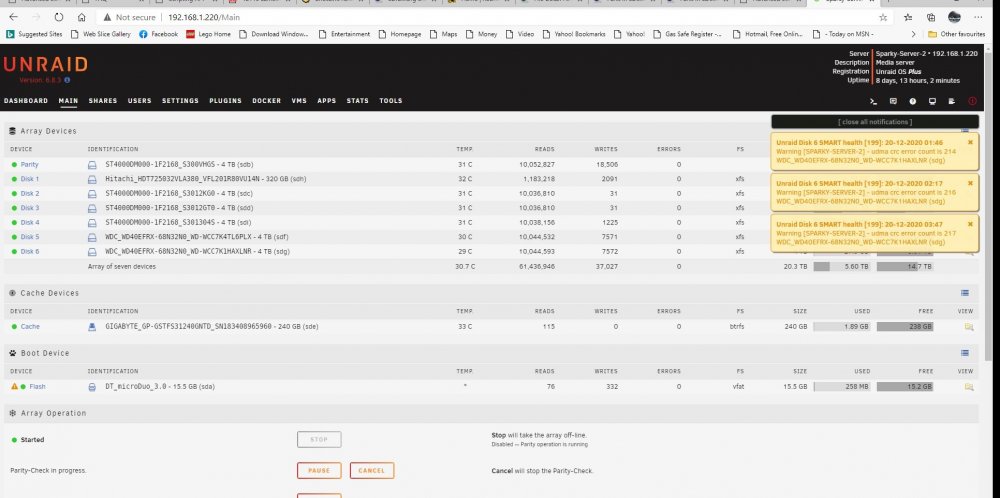
Task: Open the Parity device link
Action: pyautogui.click(x=29, y=165)
